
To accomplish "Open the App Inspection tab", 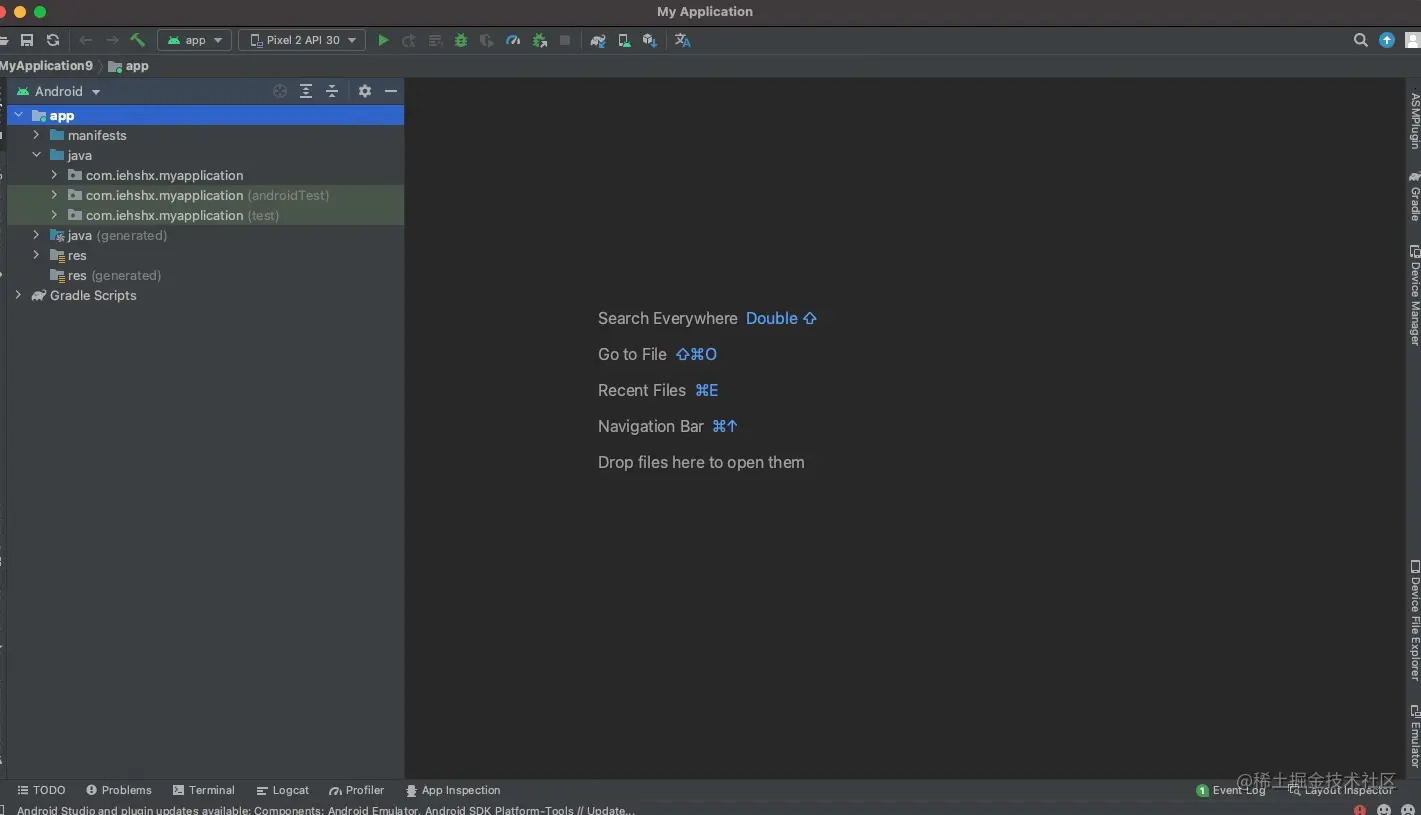I will pos(452,790).
